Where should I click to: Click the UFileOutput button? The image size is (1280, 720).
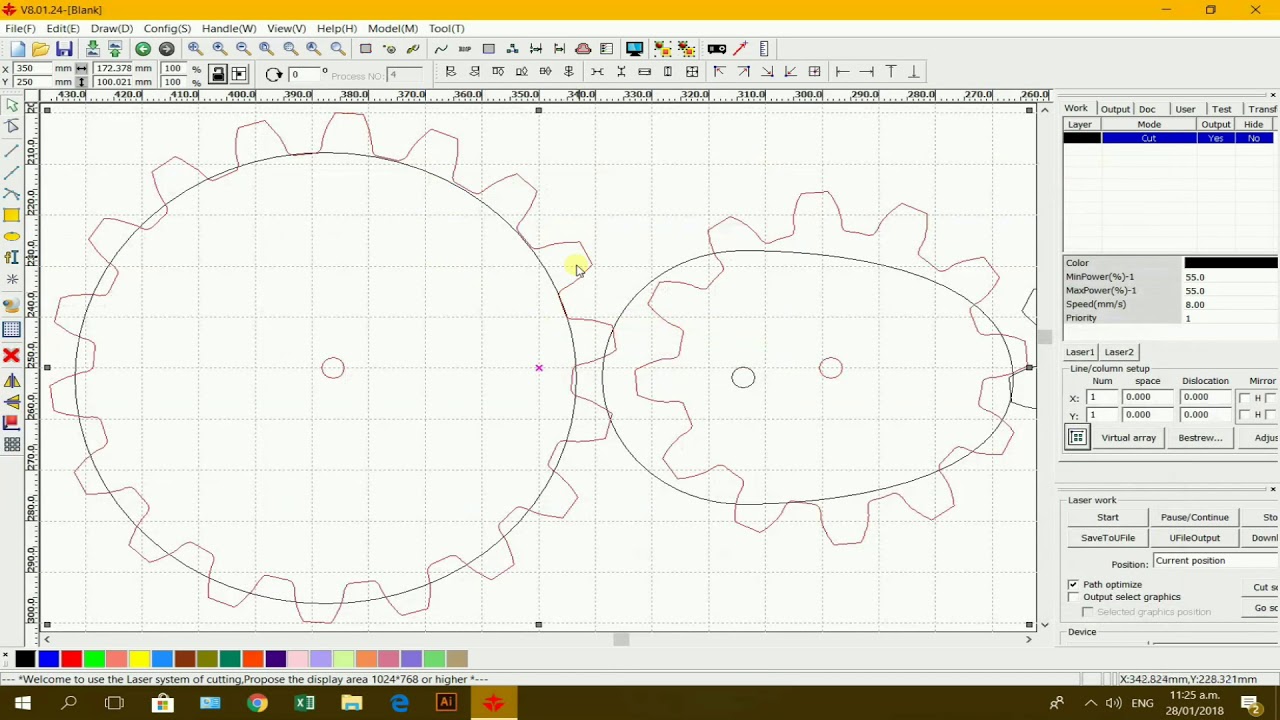[1194, 538]
